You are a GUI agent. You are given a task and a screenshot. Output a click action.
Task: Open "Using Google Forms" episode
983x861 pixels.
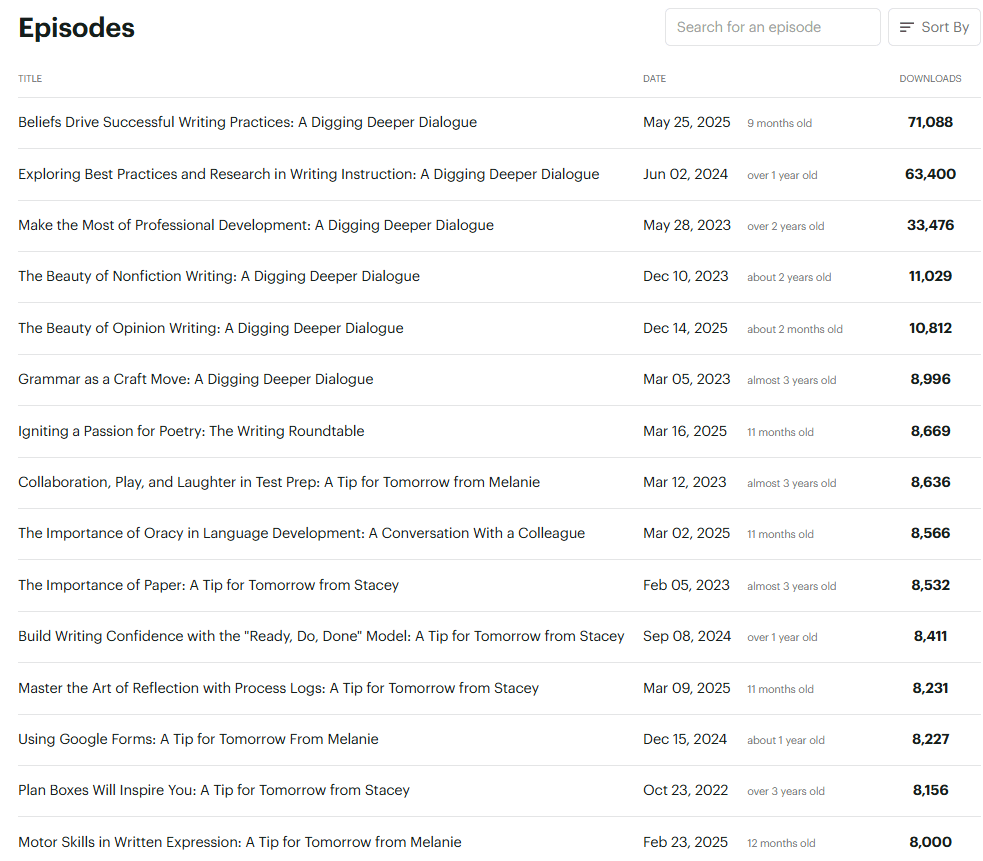[x=198, y=739]
